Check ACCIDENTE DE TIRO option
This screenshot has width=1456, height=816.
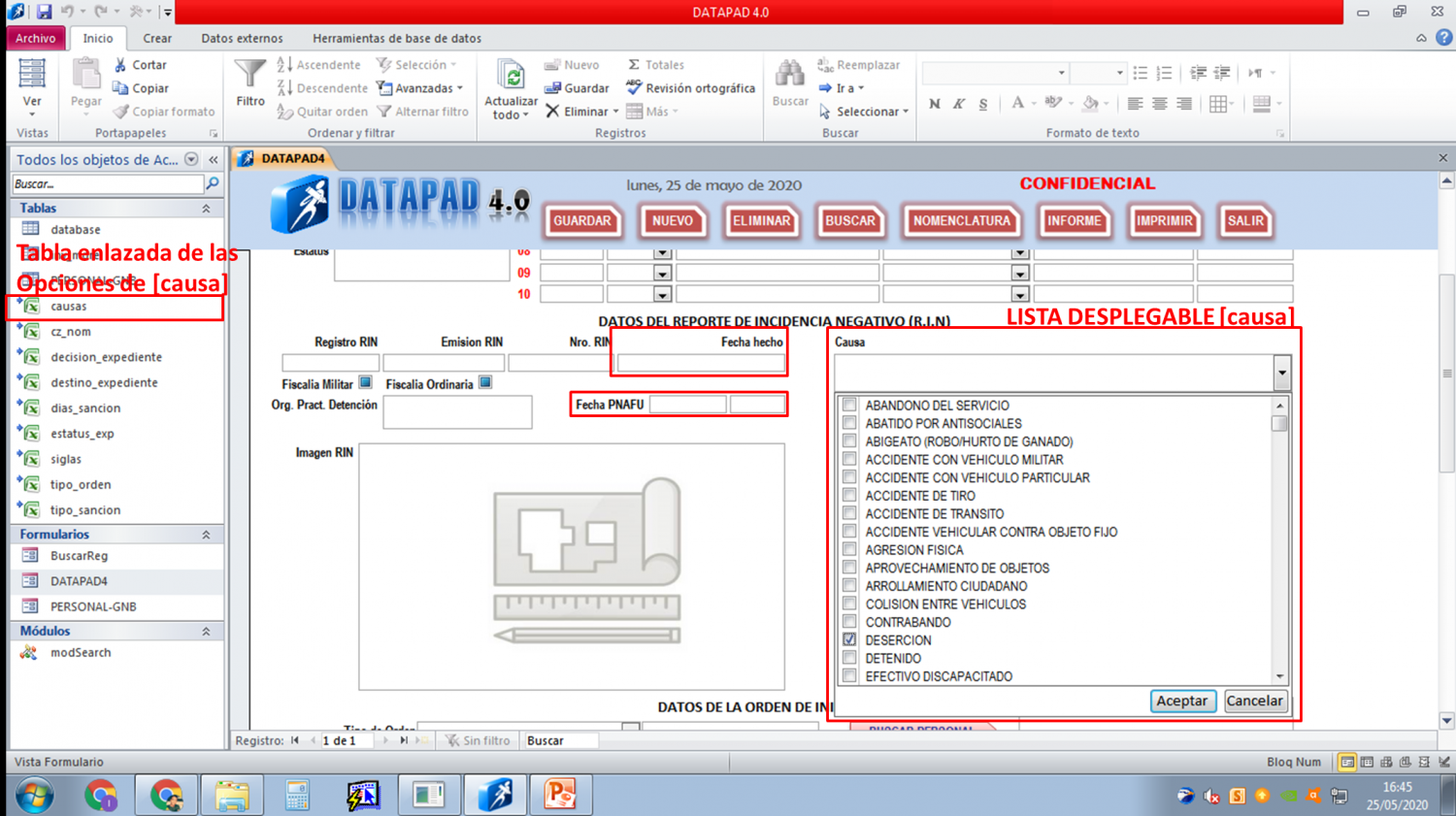(x=849, y=495)
